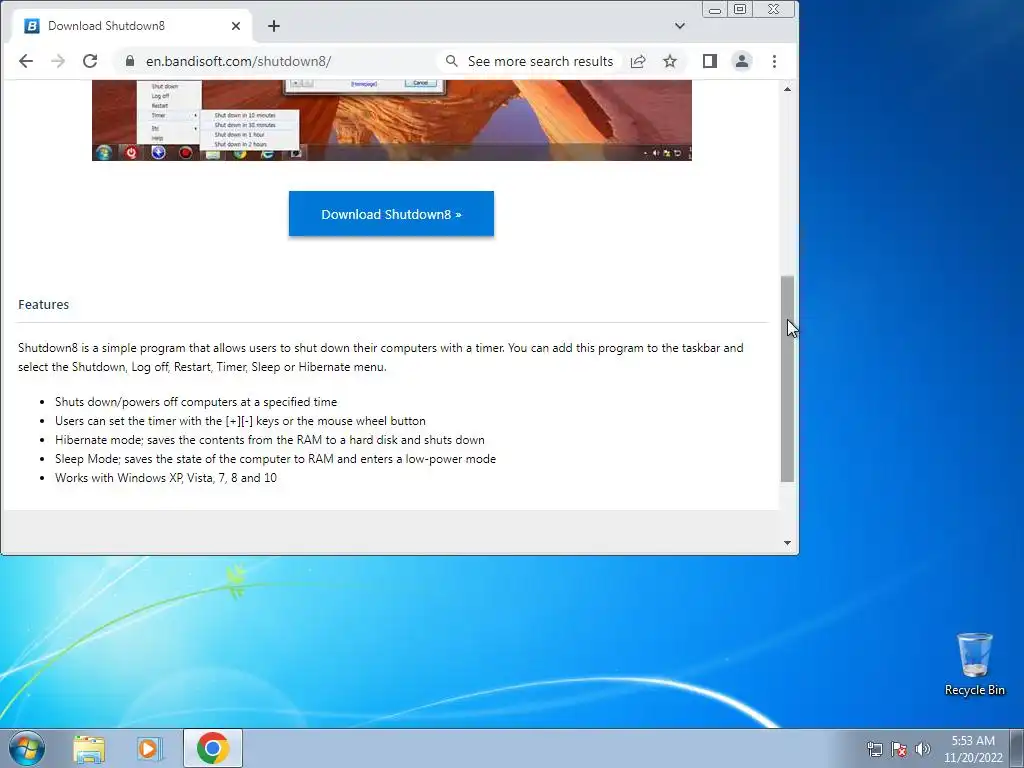Click the Sleep Mode bullet text

click(x=276, y=459)
